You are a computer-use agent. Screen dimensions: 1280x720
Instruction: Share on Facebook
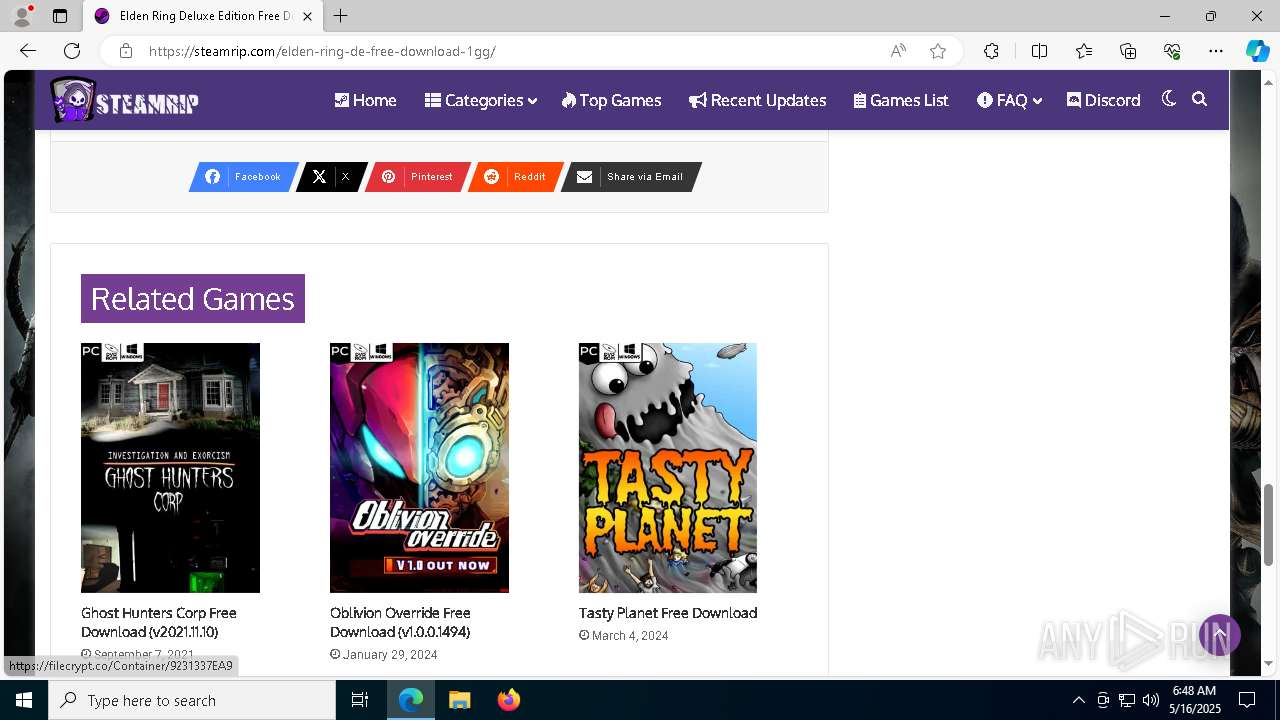pyautogui.click(x=243, y=177)
